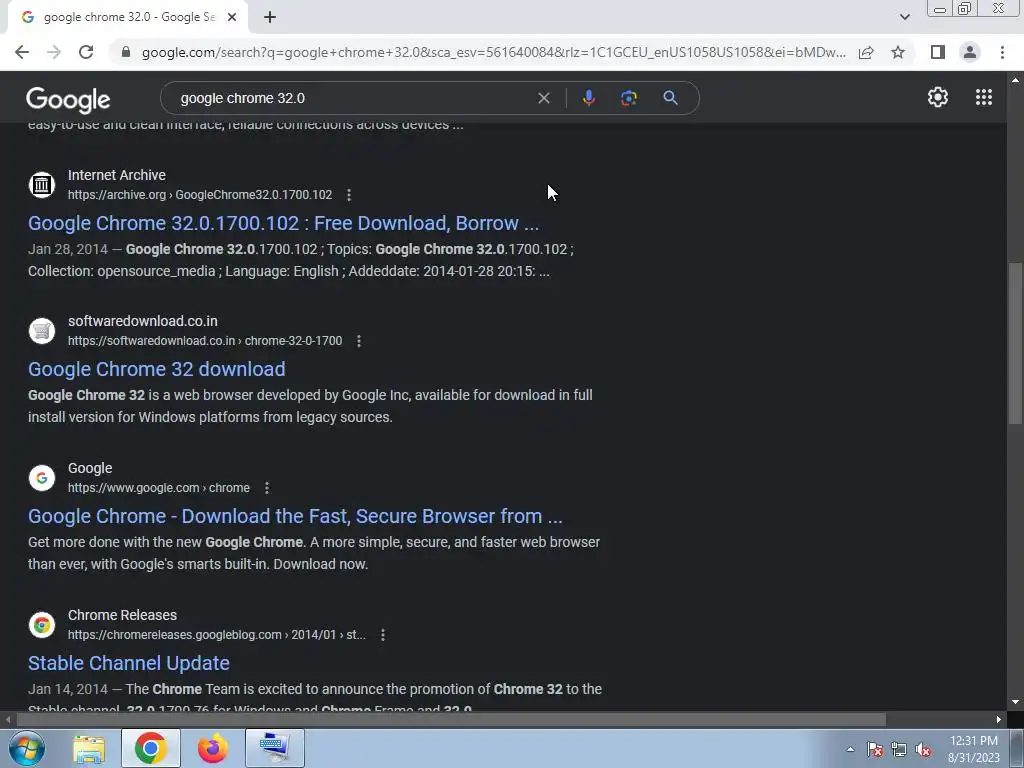Click the Google 'G' favicon in results
This screenshot has width=1024, height=768.
coord(42,478)
